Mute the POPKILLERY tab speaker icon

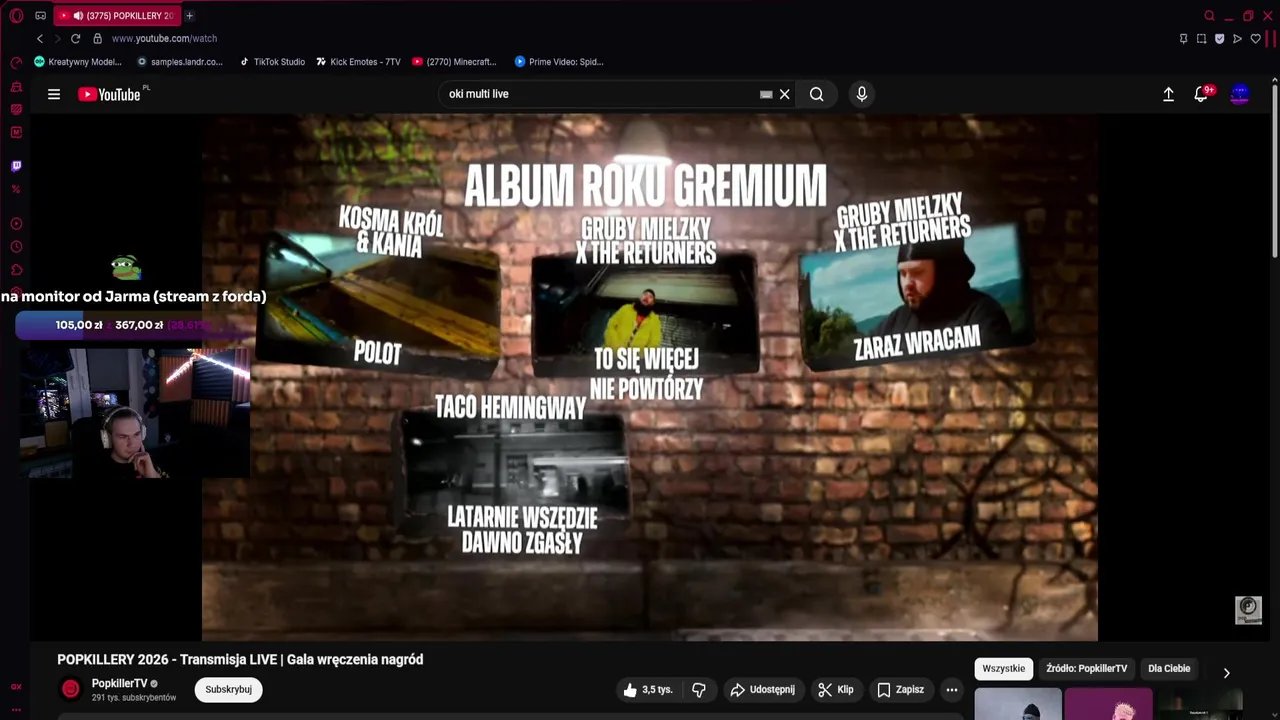(x=78, y=16)
